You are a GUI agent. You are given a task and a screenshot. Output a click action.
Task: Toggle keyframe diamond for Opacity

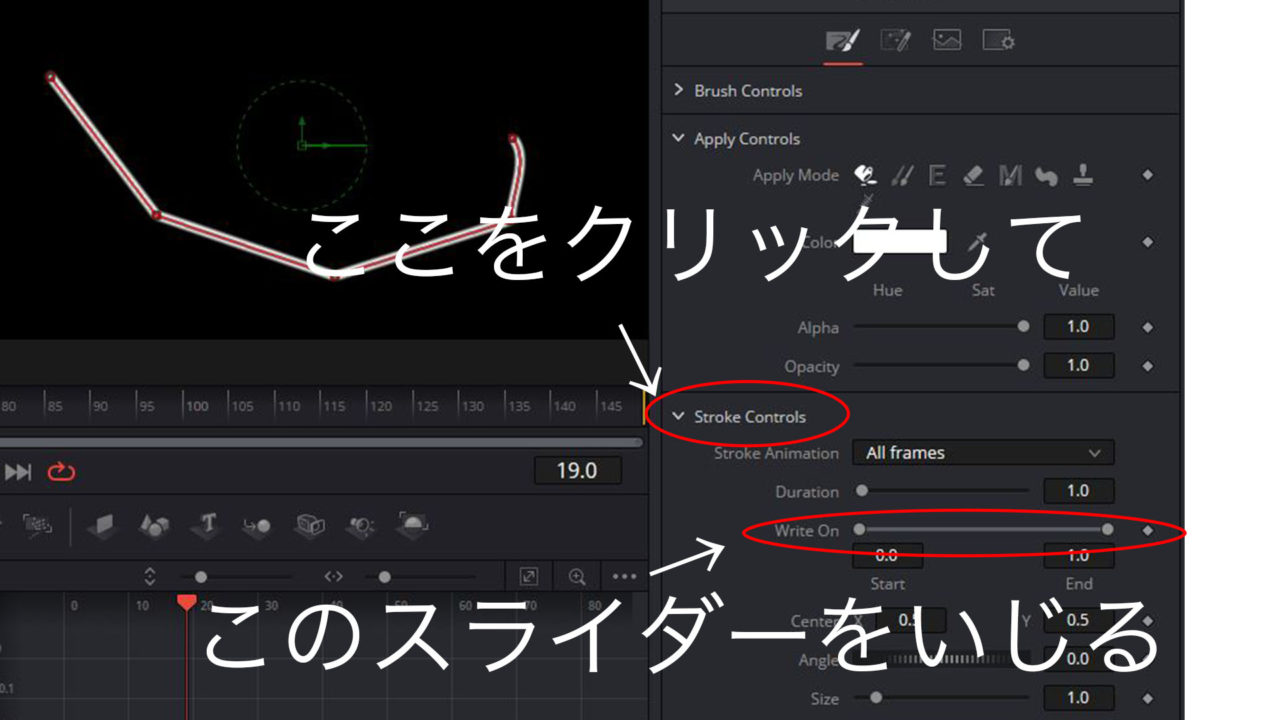click(x=1147, y=366)
